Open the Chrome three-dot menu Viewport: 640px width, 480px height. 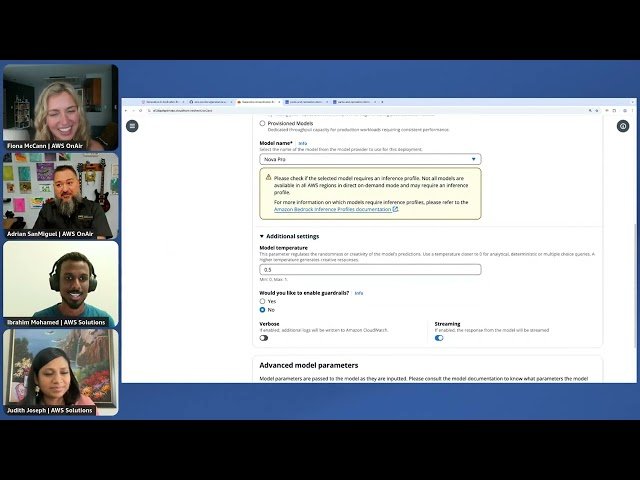632,111
